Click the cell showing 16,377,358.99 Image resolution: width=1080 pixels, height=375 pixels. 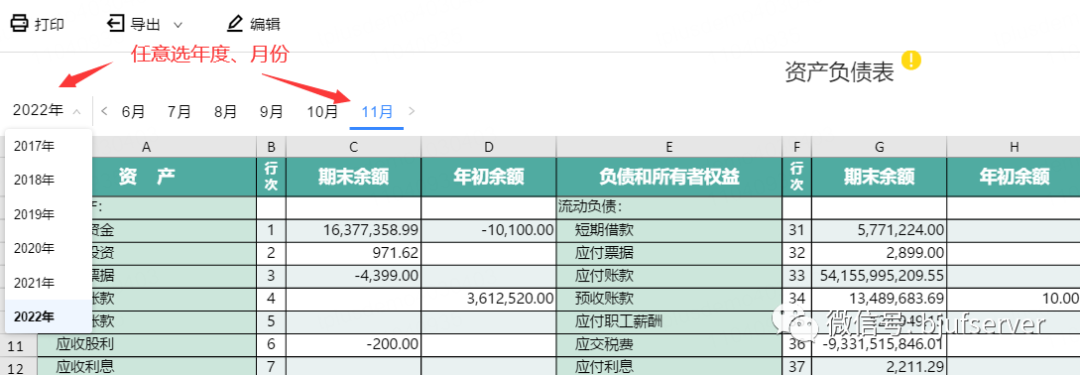(353, 230)
